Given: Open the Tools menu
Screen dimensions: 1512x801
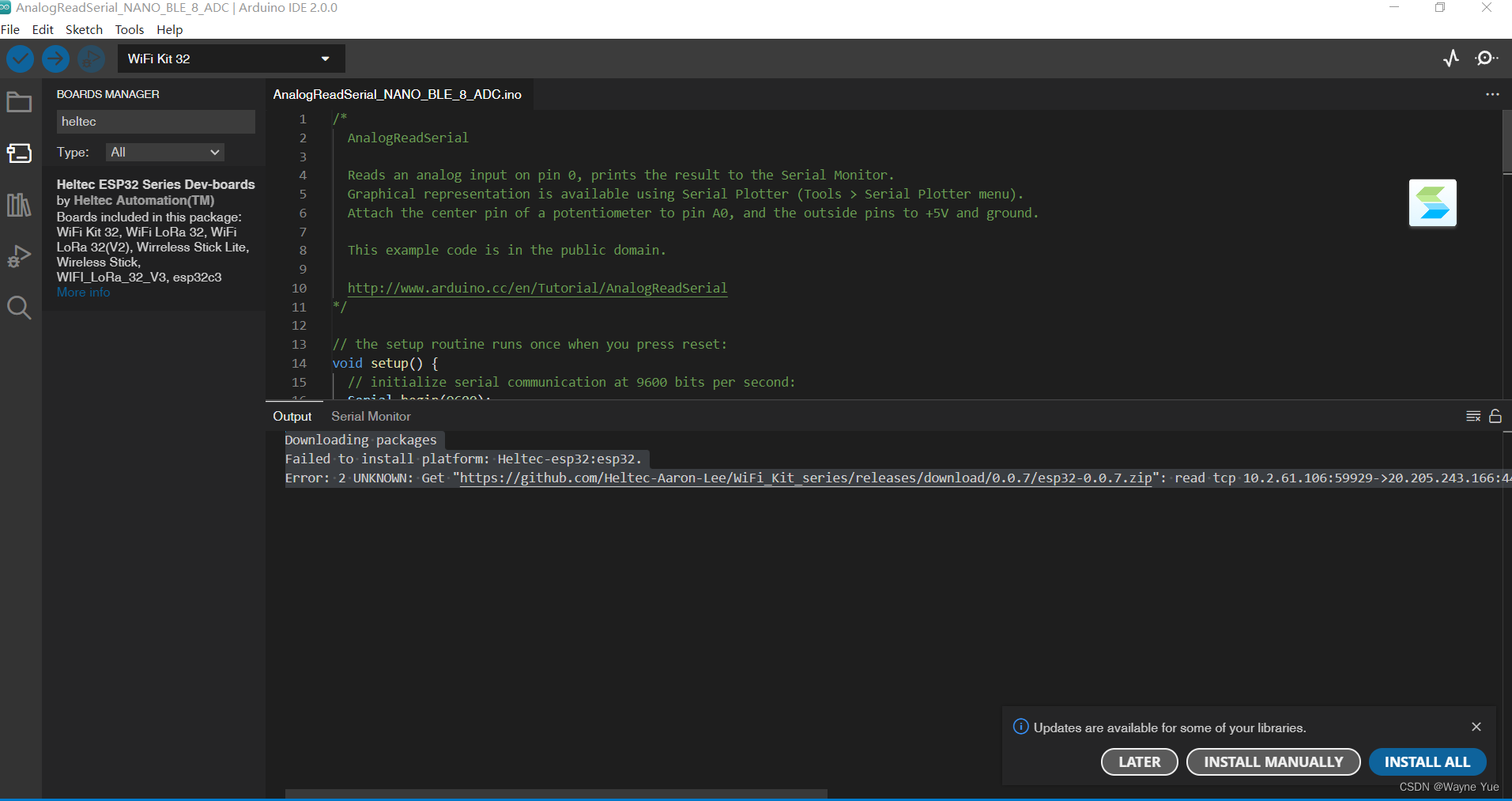Looking at the screenshot, I should [x=129, y=29].
